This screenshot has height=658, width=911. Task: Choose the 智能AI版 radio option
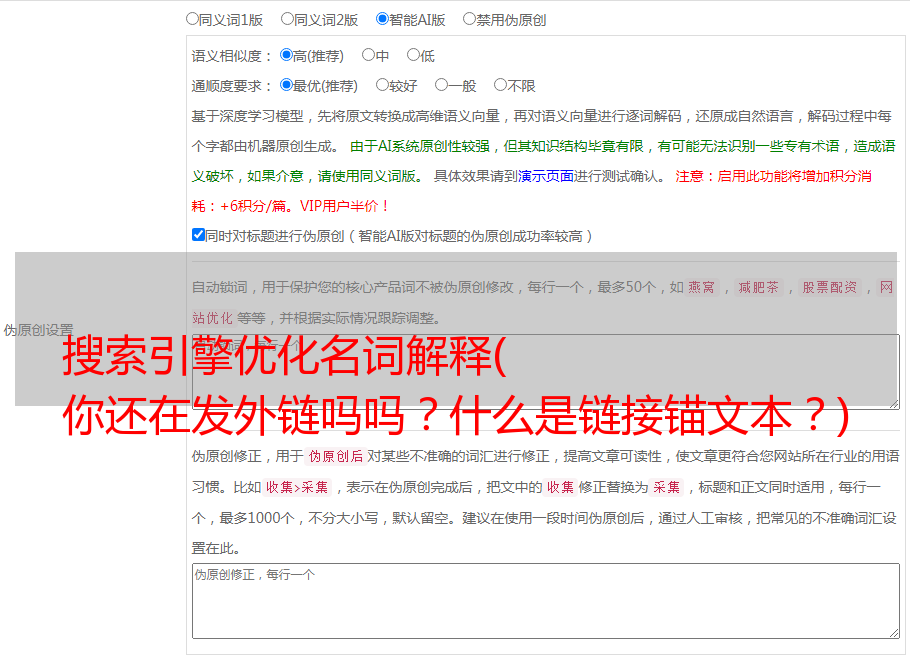(382, 19)
